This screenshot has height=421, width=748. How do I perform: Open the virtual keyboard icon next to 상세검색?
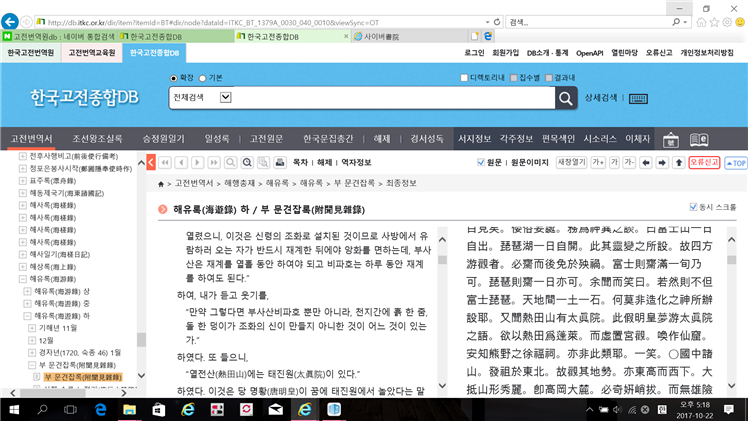click(x=638, y=98)
